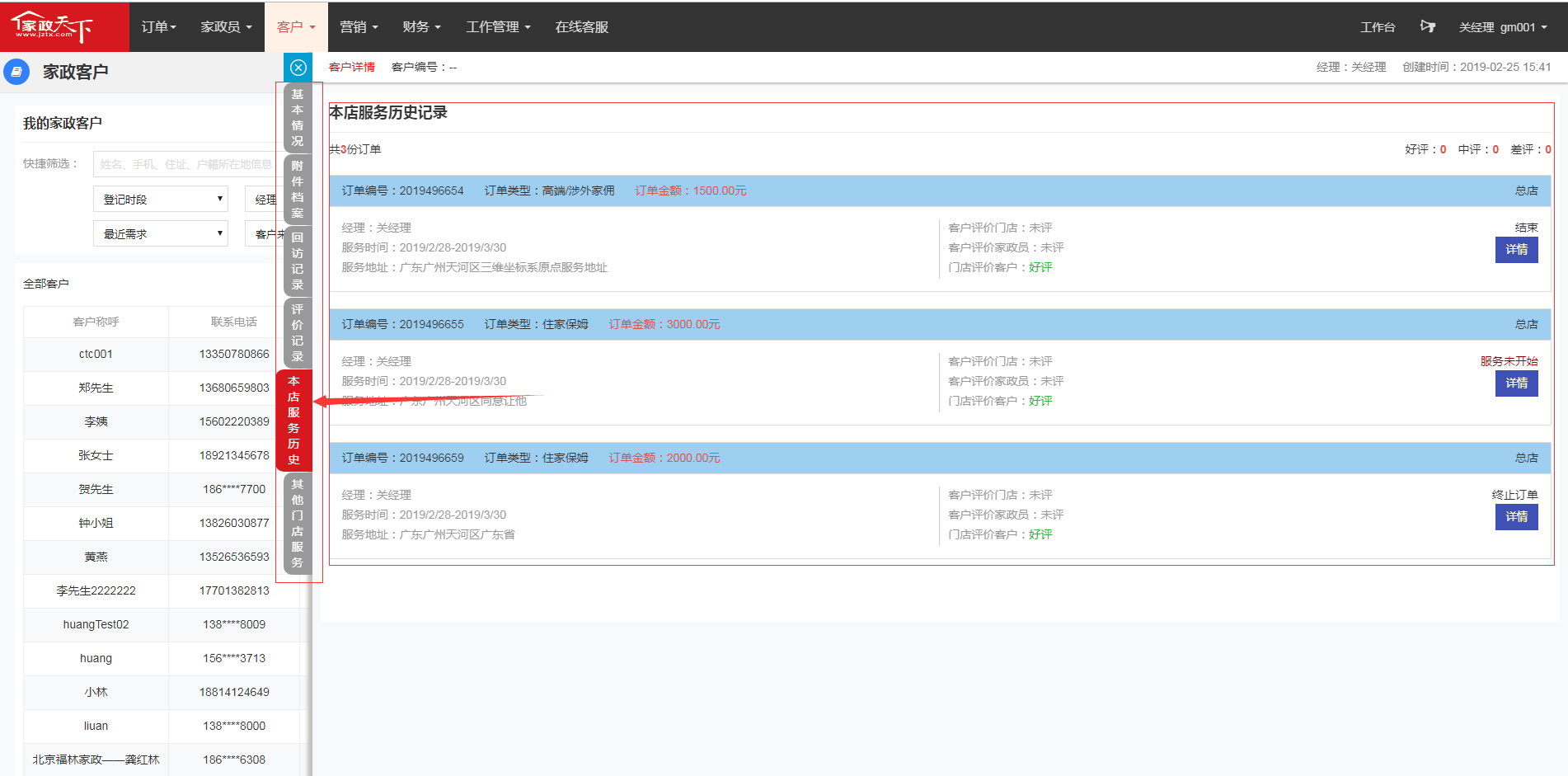1568x776 pixels.
Task: Select customer huangTest02
Action: click(96, 624)
